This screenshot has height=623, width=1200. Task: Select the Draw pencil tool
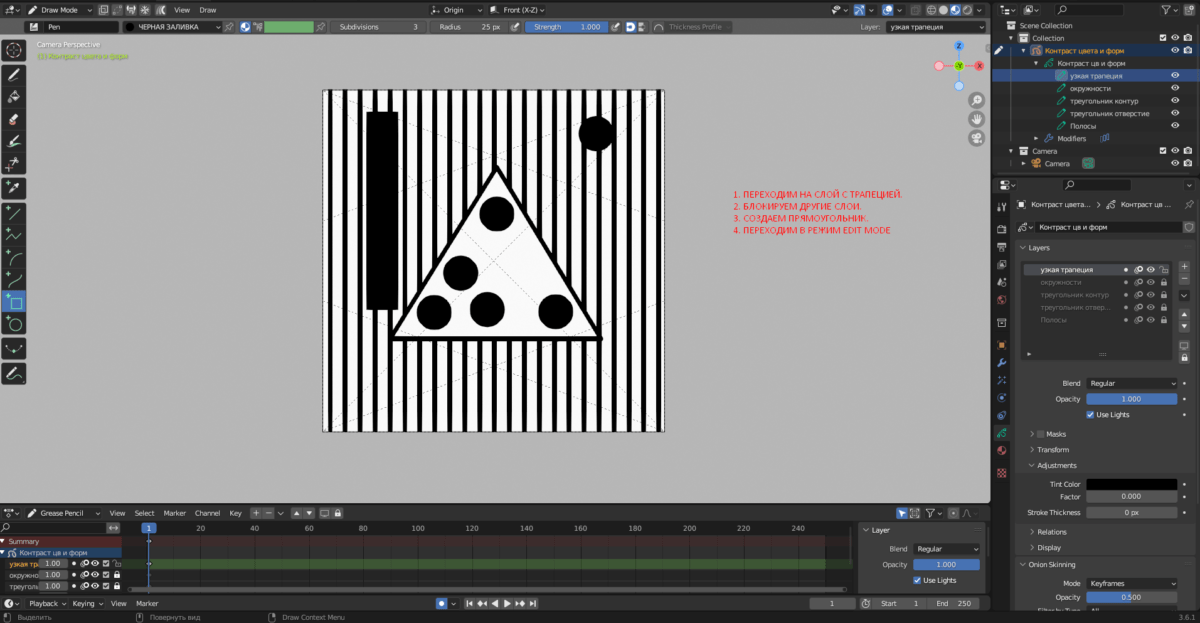click(x=14, y=74)
